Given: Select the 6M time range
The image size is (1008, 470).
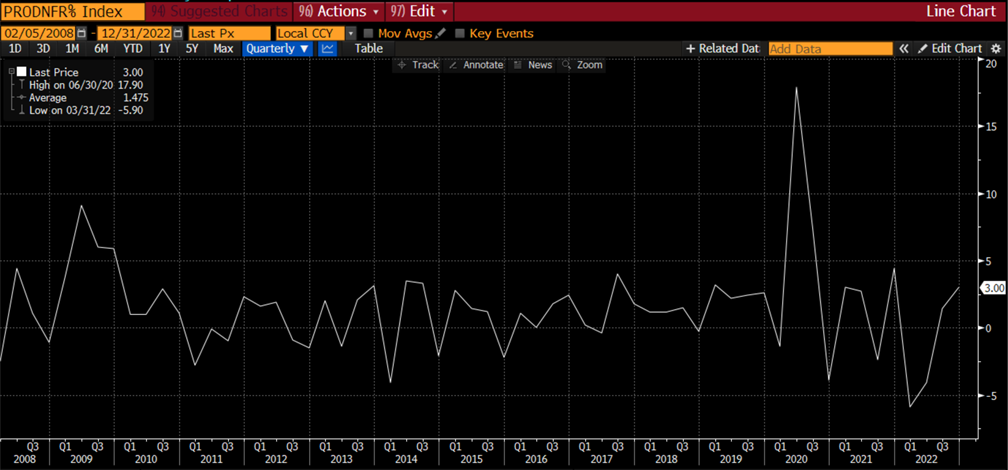Looking at the screenshot, I should [101, 48].
